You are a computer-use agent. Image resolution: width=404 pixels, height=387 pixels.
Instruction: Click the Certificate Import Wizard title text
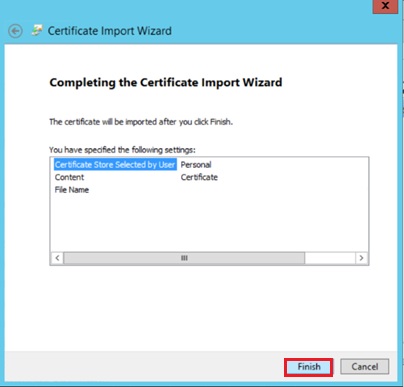coord(110,31)
